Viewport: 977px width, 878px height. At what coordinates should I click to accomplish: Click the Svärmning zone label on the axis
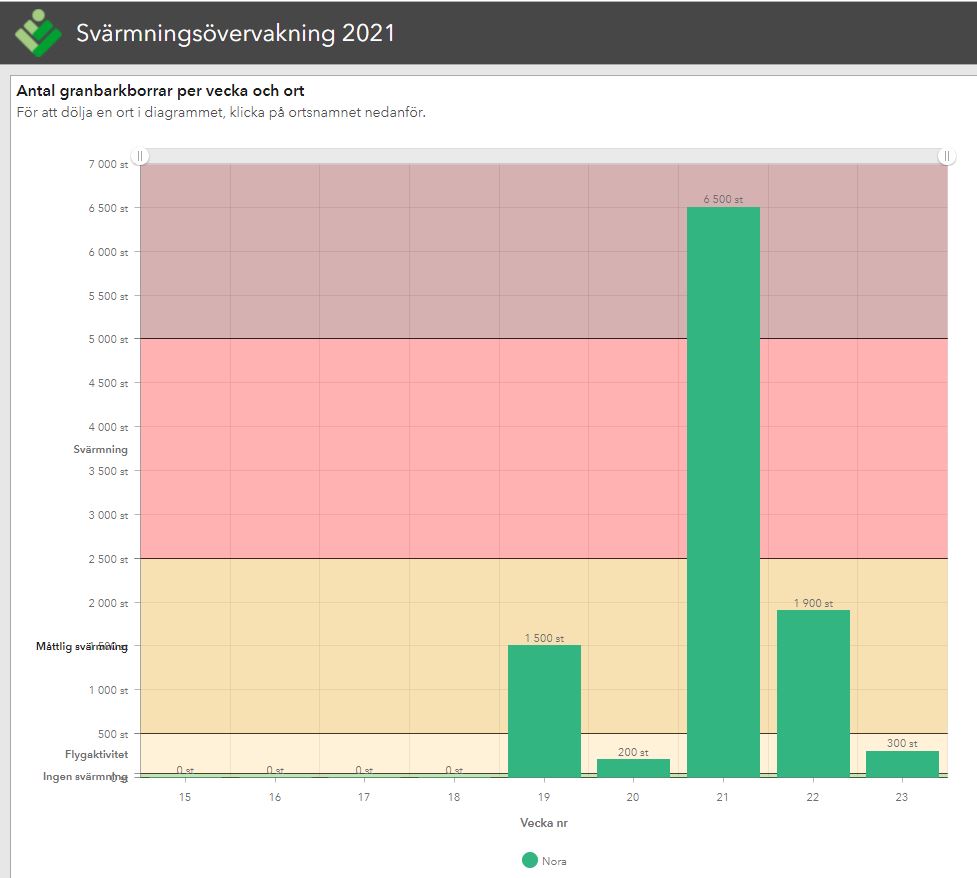100,450
